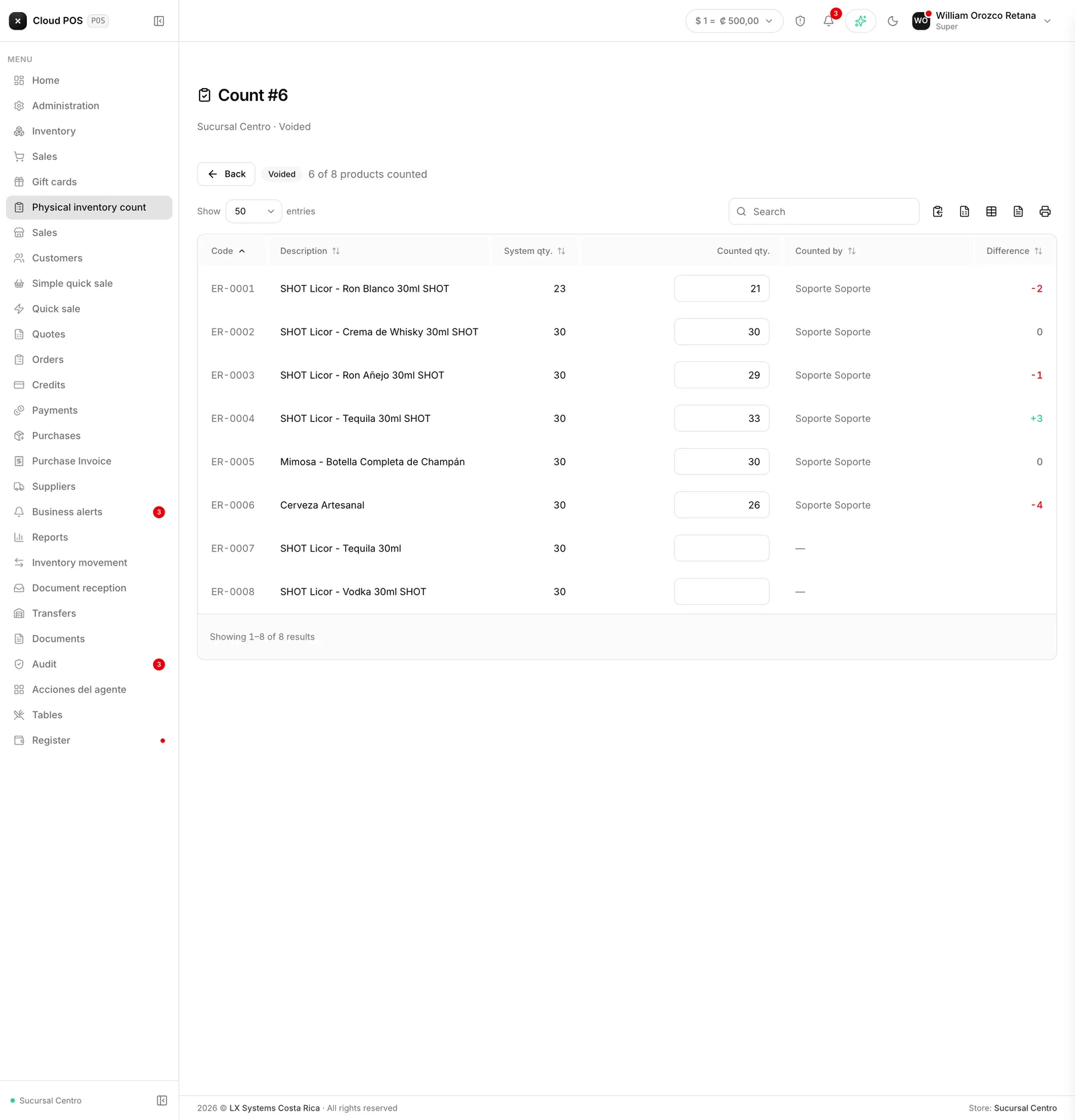Select the Cerveza Artesanal description cell
Screen dimensions: 1075x1120
click(322, 505)
